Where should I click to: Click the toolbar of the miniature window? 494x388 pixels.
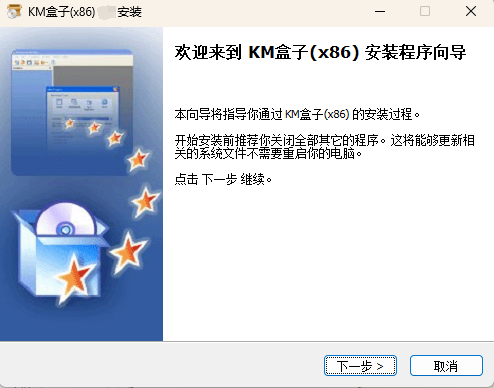point(72,62)
